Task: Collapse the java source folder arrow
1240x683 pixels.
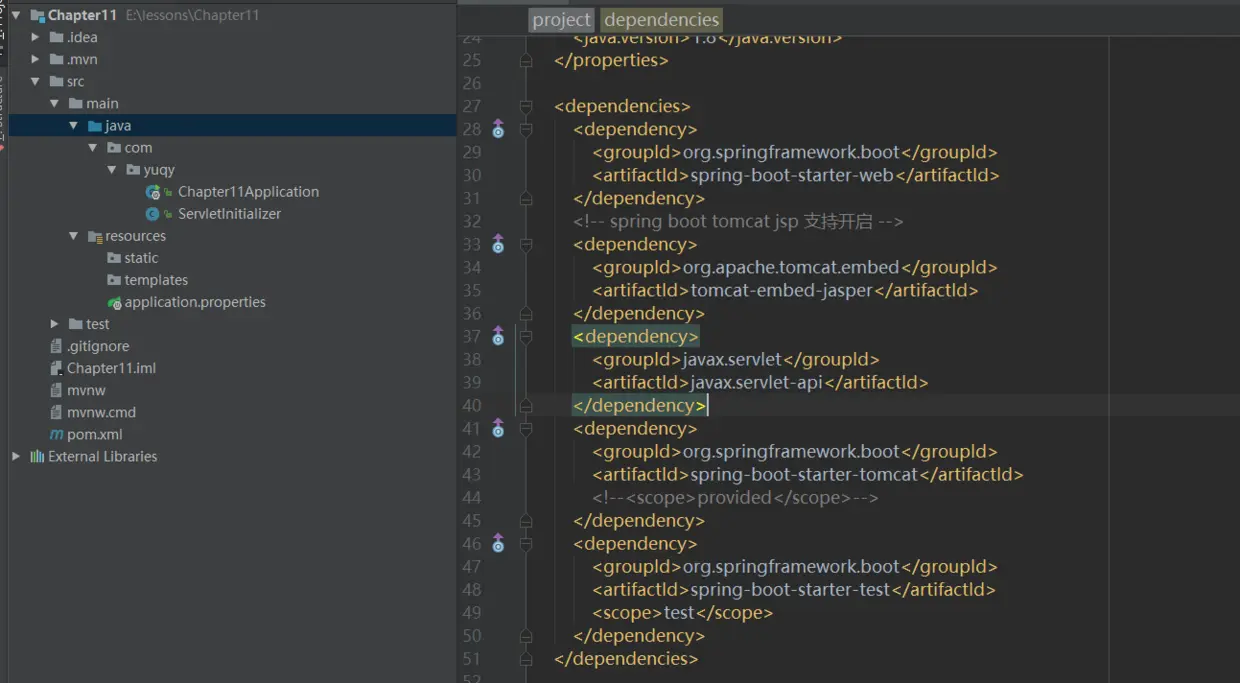Action: point(73,125)
